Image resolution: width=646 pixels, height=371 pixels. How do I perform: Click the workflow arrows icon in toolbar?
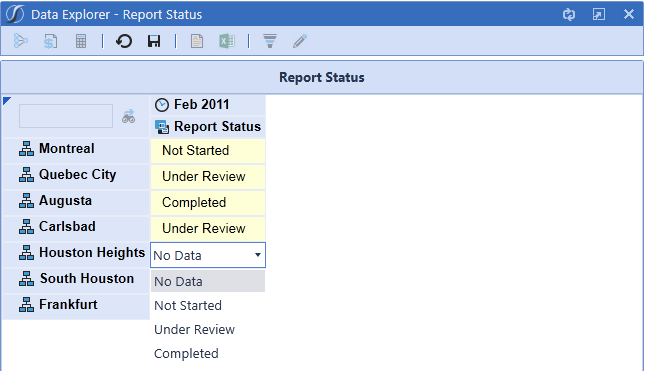[x=20, y=41]
